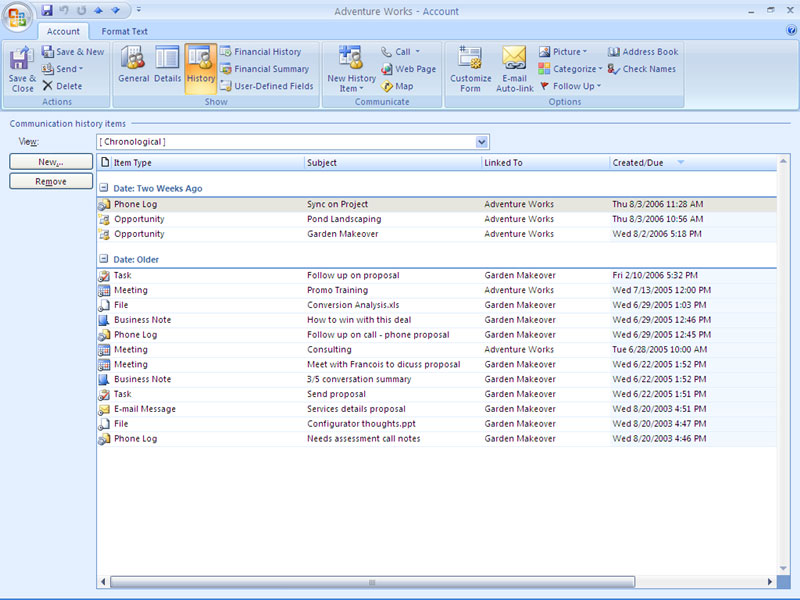800x600 pixels.
Task: Select the Account ribbon tab
Action: click(63, 32)
